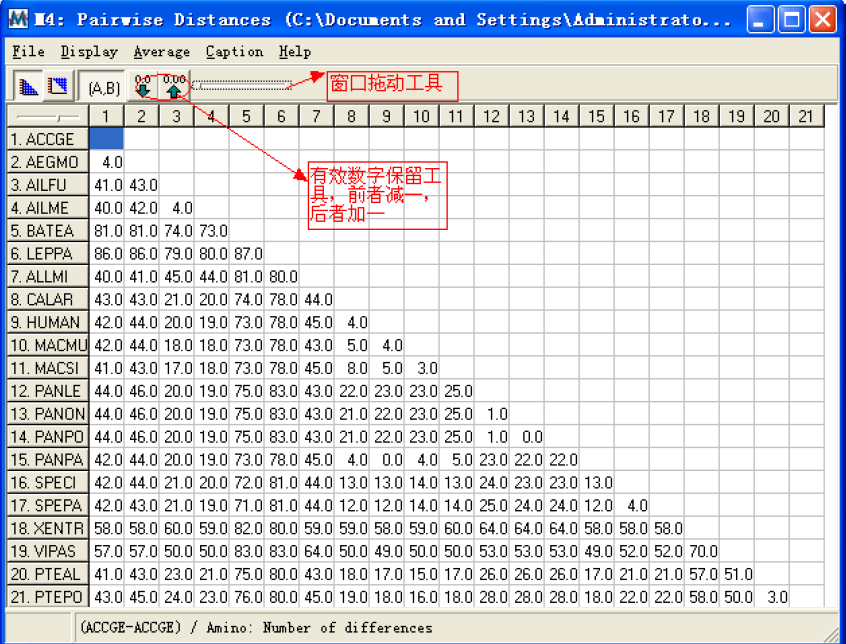Click cell 4.0 in SPEPA row
846x644 pixels.
pyautogui.click(x=631, y=506)
